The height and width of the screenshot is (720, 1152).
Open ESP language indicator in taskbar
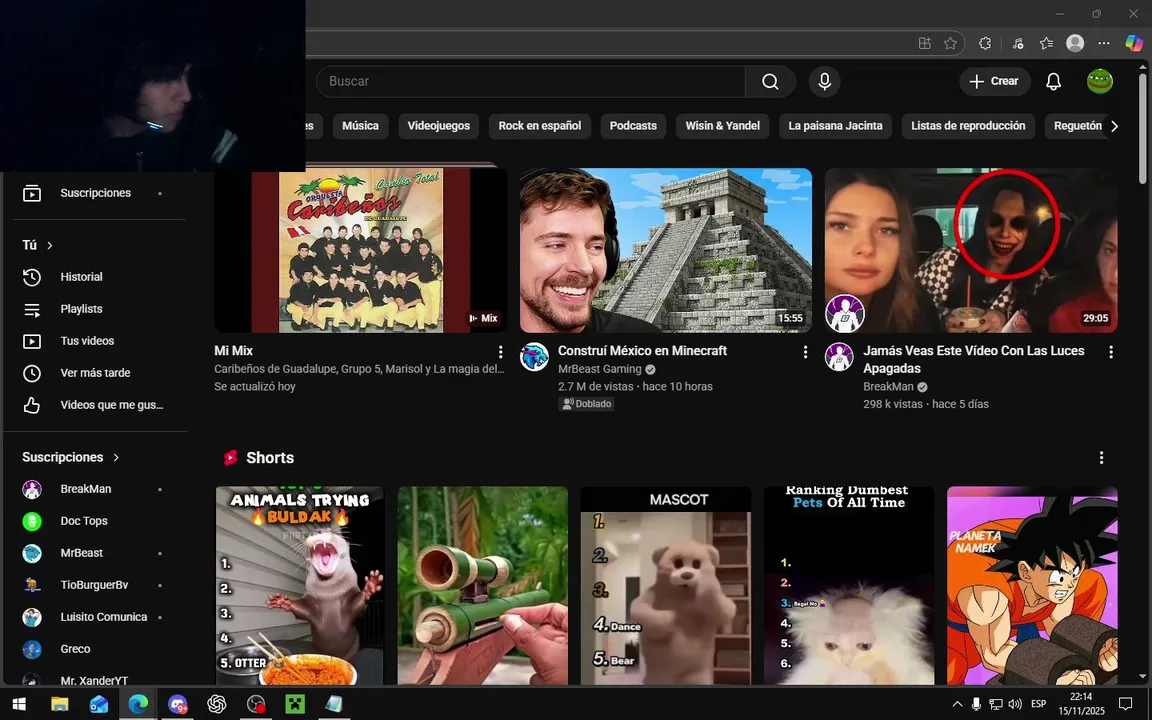[1038, 704]
